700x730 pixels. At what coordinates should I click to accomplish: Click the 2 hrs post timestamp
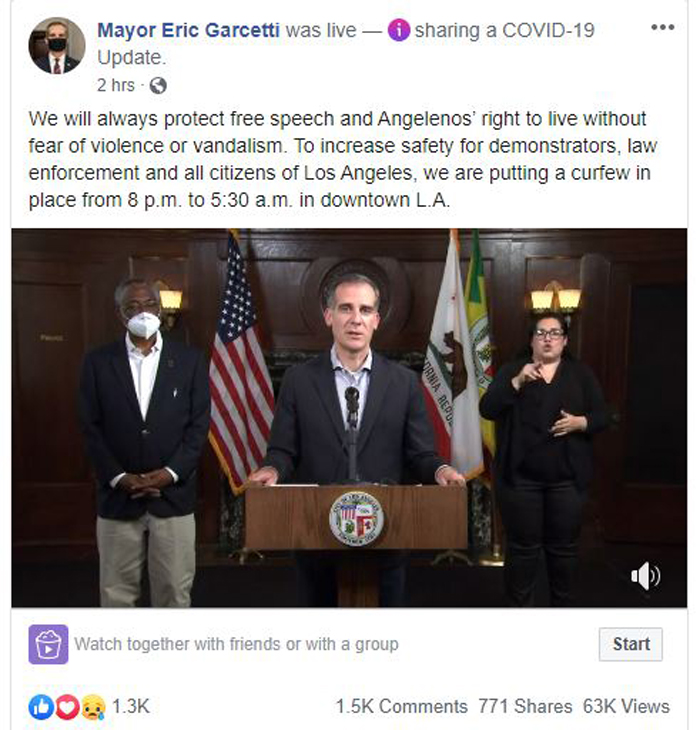(117, 85)
